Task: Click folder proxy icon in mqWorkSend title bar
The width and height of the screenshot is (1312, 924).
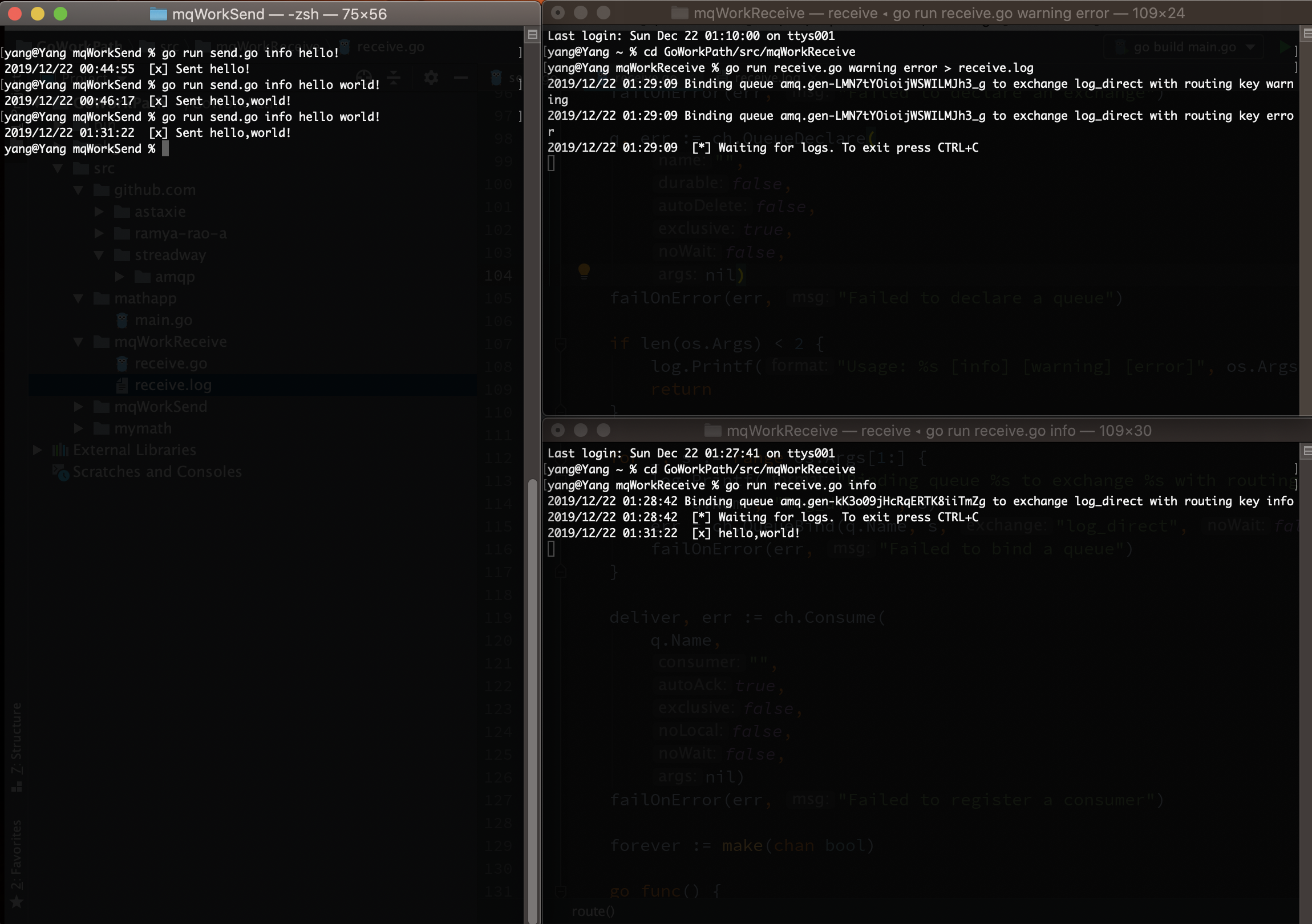Action: 157,14
